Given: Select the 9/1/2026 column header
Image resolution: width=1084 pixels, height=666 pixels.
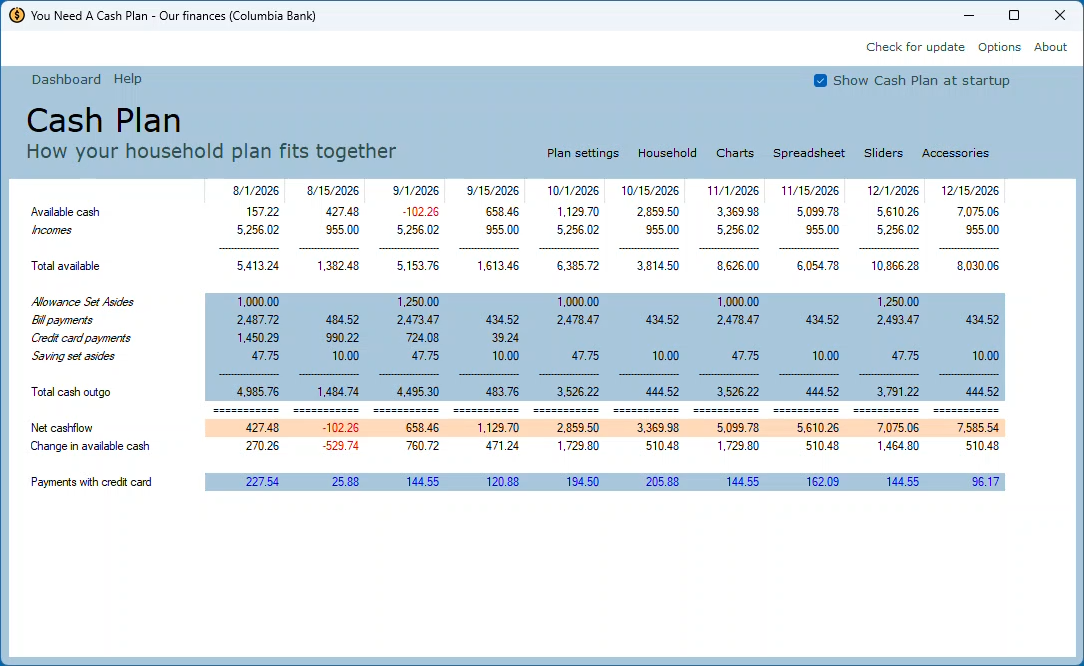Looking at the screenshot, I should [x=416, y=191].
